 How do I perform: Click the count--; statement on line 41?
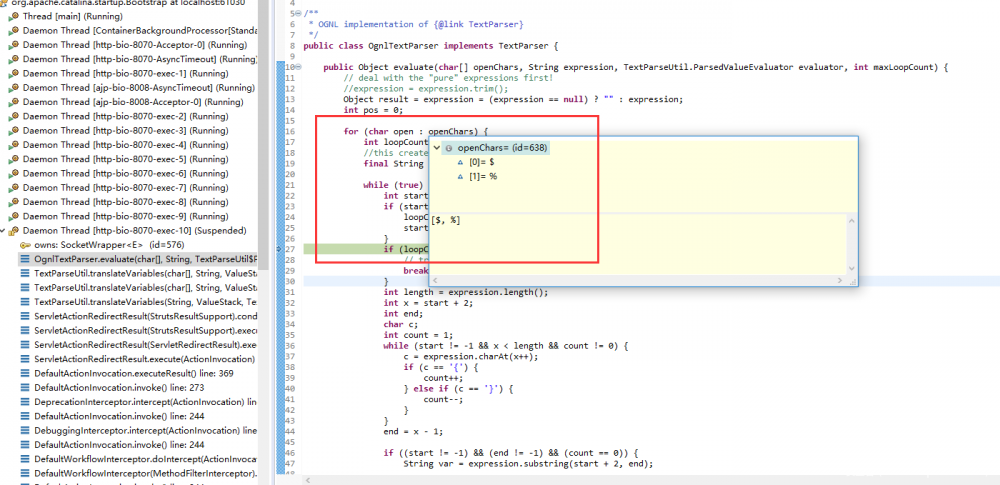tap(443, 399)
